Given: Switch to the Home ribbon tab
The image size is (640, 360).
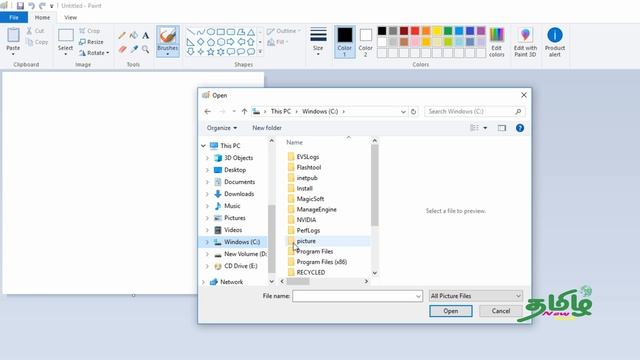Looking at the screenshot, I should (x=42, y=18).
